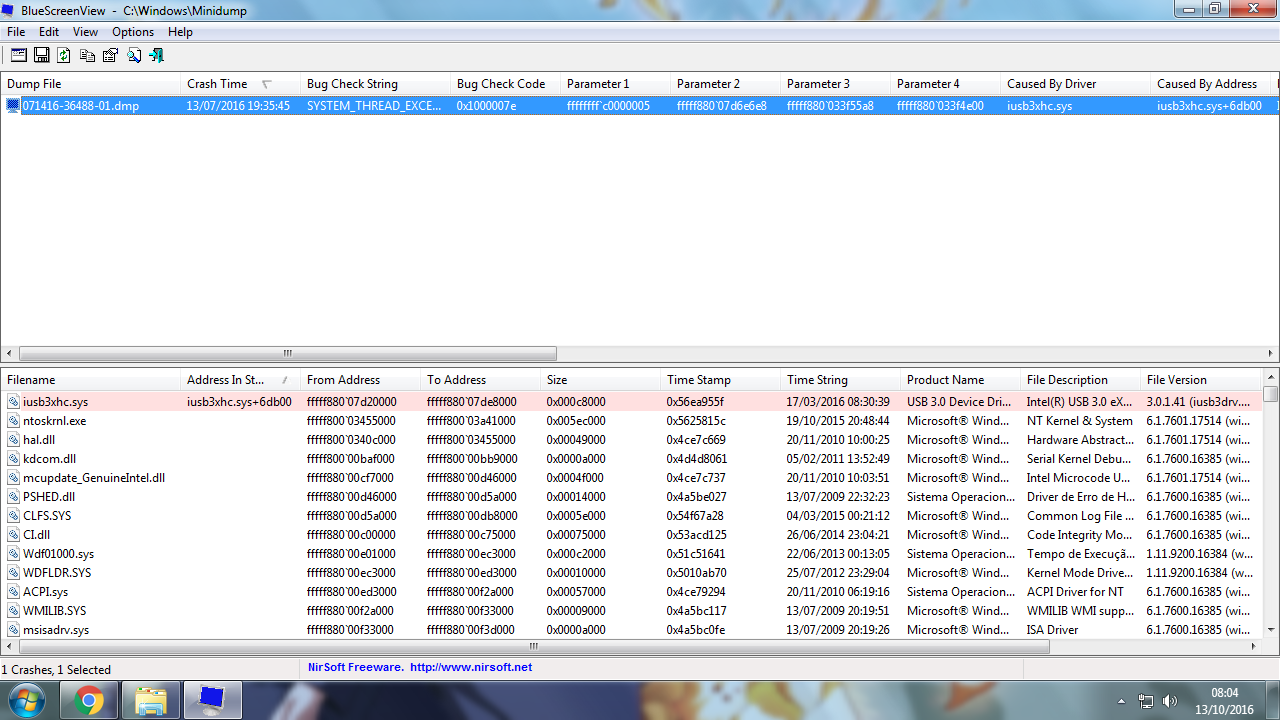Click the icon beside mcupdate_GenuineIntel.dll
Screen dimensions: 1280x720
click(x=14, y=478)
